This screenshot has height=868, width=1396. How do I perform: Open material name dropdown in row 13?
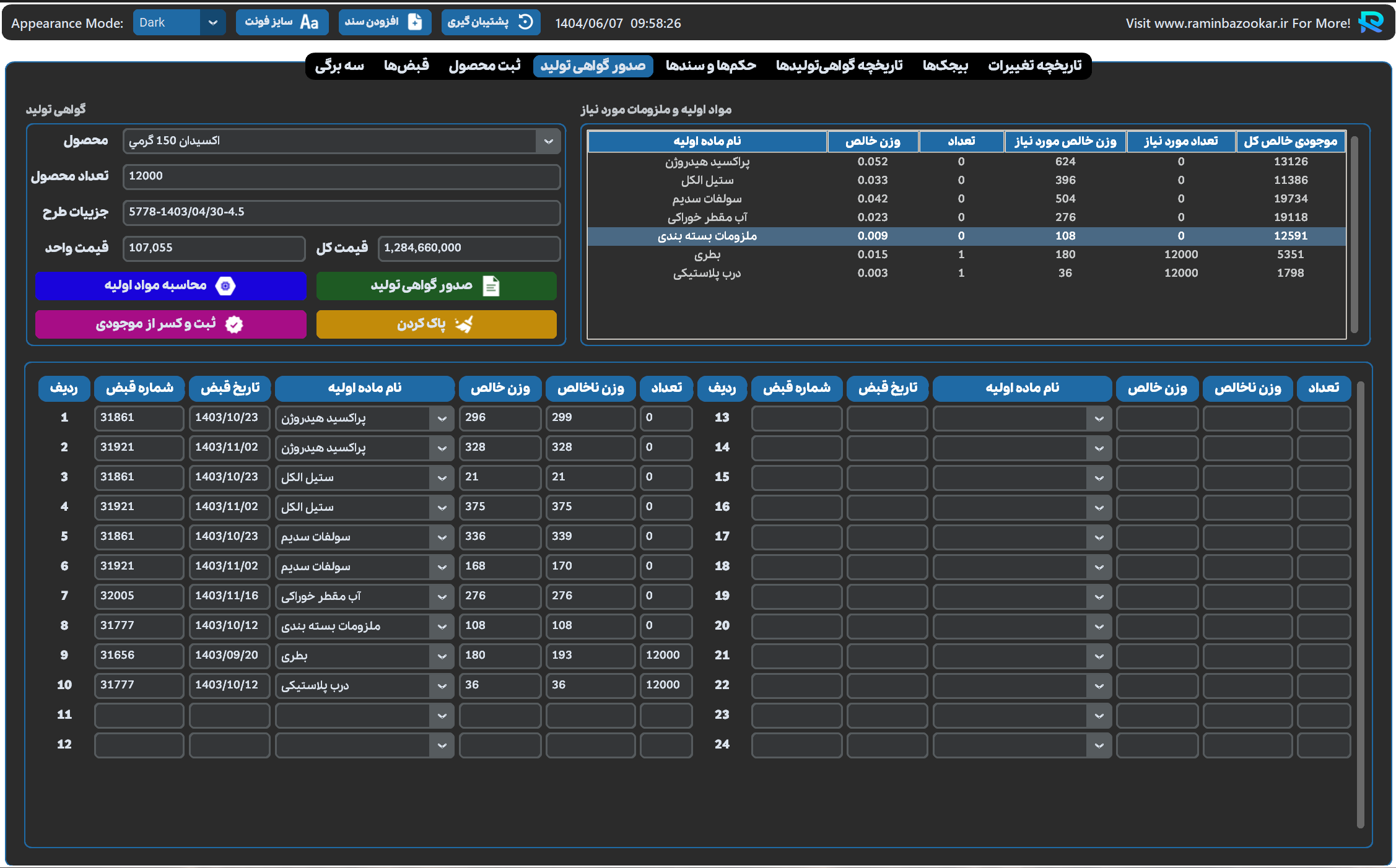[1099, 419]
